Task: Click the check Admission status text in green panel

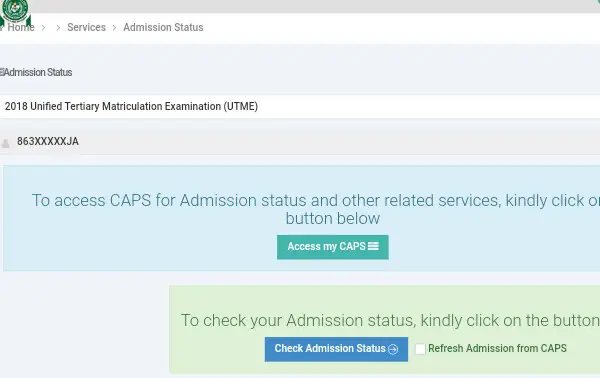Action: pos(390,321)
